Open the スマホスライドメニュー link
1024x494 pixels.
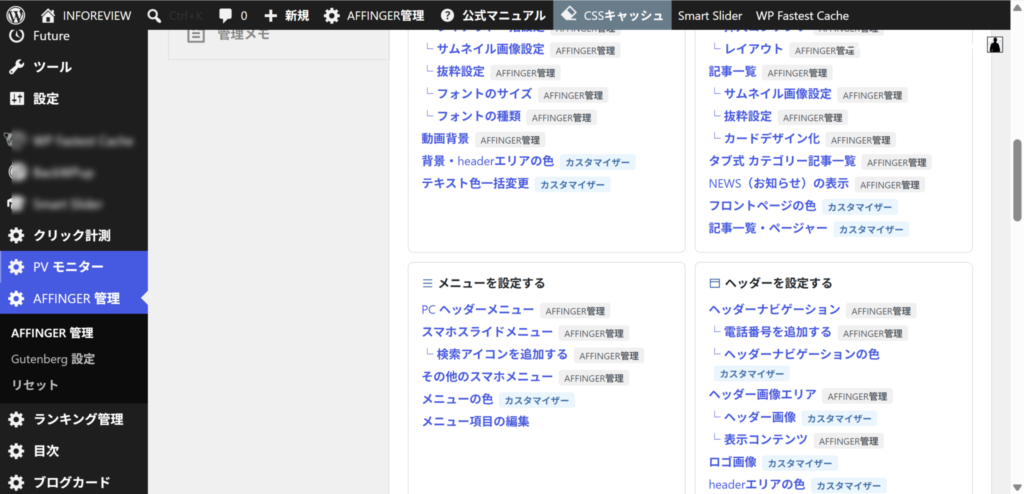487,332
